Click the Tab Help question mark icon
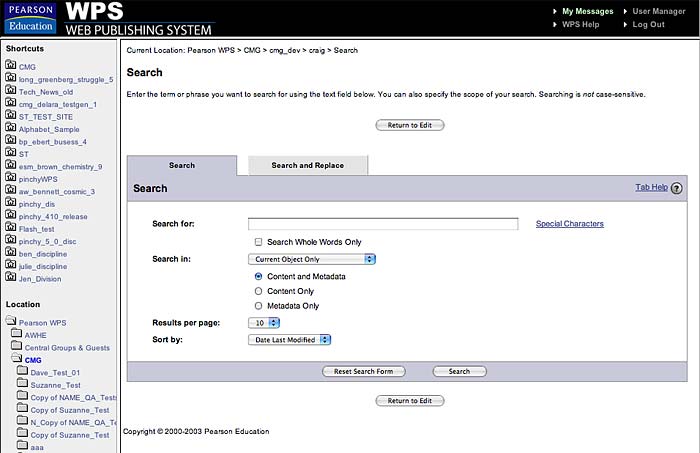 676,188
